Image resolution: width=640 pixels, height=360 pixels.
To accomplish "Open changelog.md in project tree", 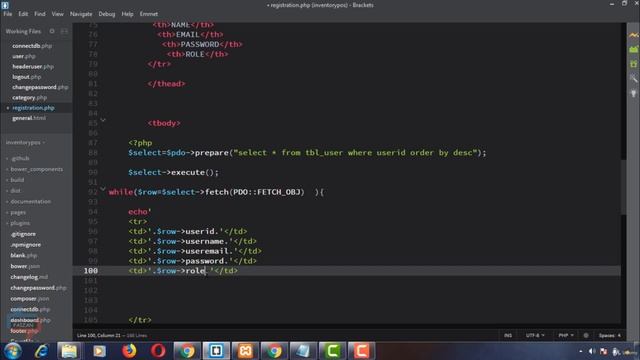I will (29, 277).
